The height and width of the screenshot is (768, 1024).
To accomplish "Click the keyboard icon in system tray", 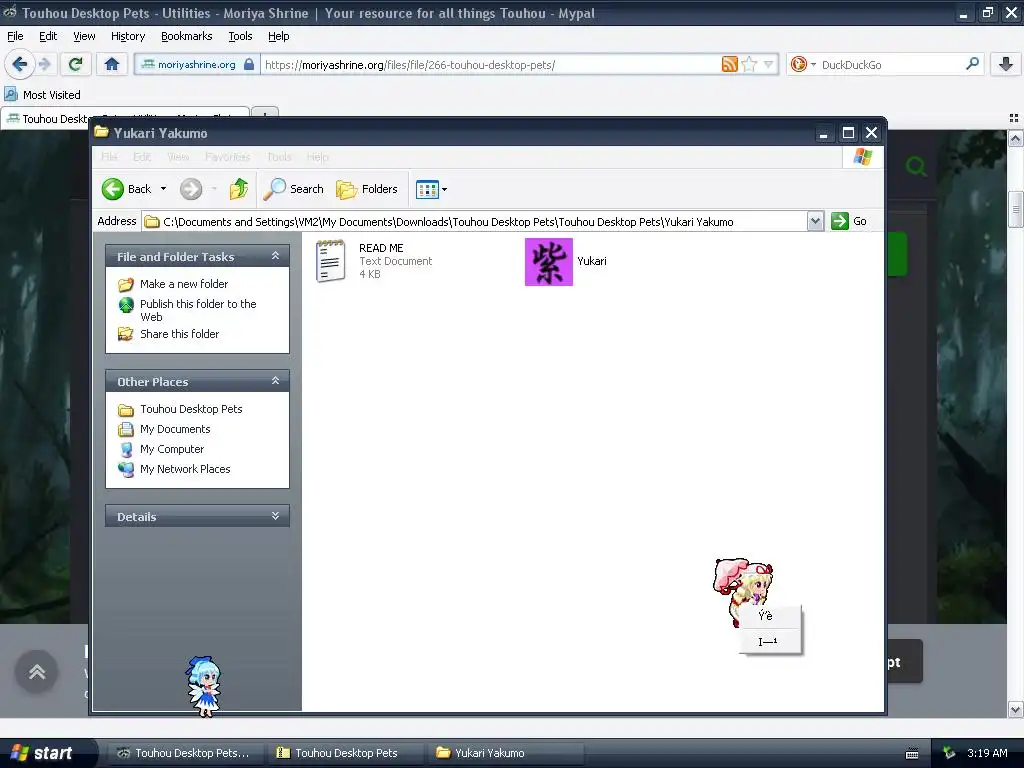I will click(912, 754).
